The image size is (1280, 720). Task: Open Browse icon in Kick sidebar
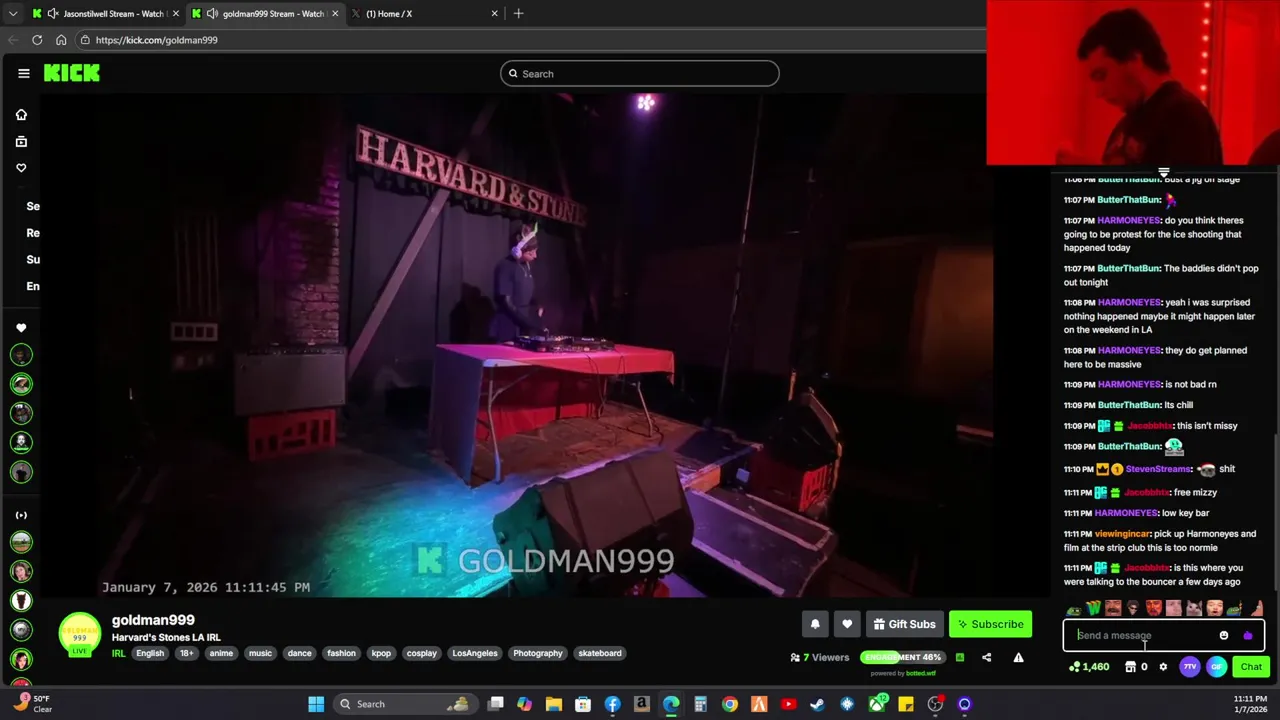21,142
